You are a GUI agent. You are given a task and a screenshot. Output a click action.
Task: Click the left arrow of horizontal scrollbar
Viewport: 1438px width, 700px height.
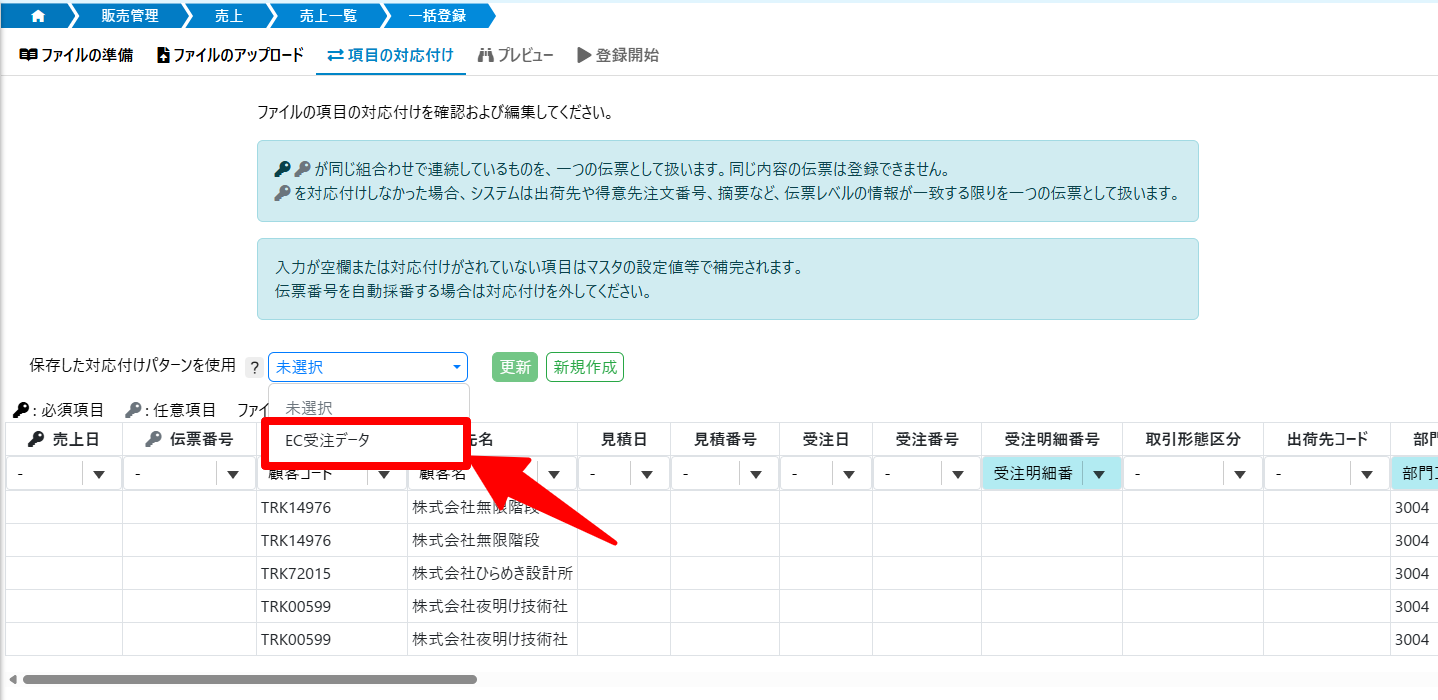tap(13, 680)
